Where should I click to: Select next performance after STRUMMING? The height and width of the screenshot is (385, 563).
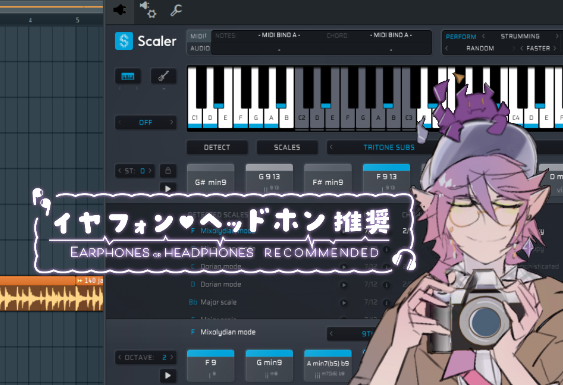click(x=557, y=36)
